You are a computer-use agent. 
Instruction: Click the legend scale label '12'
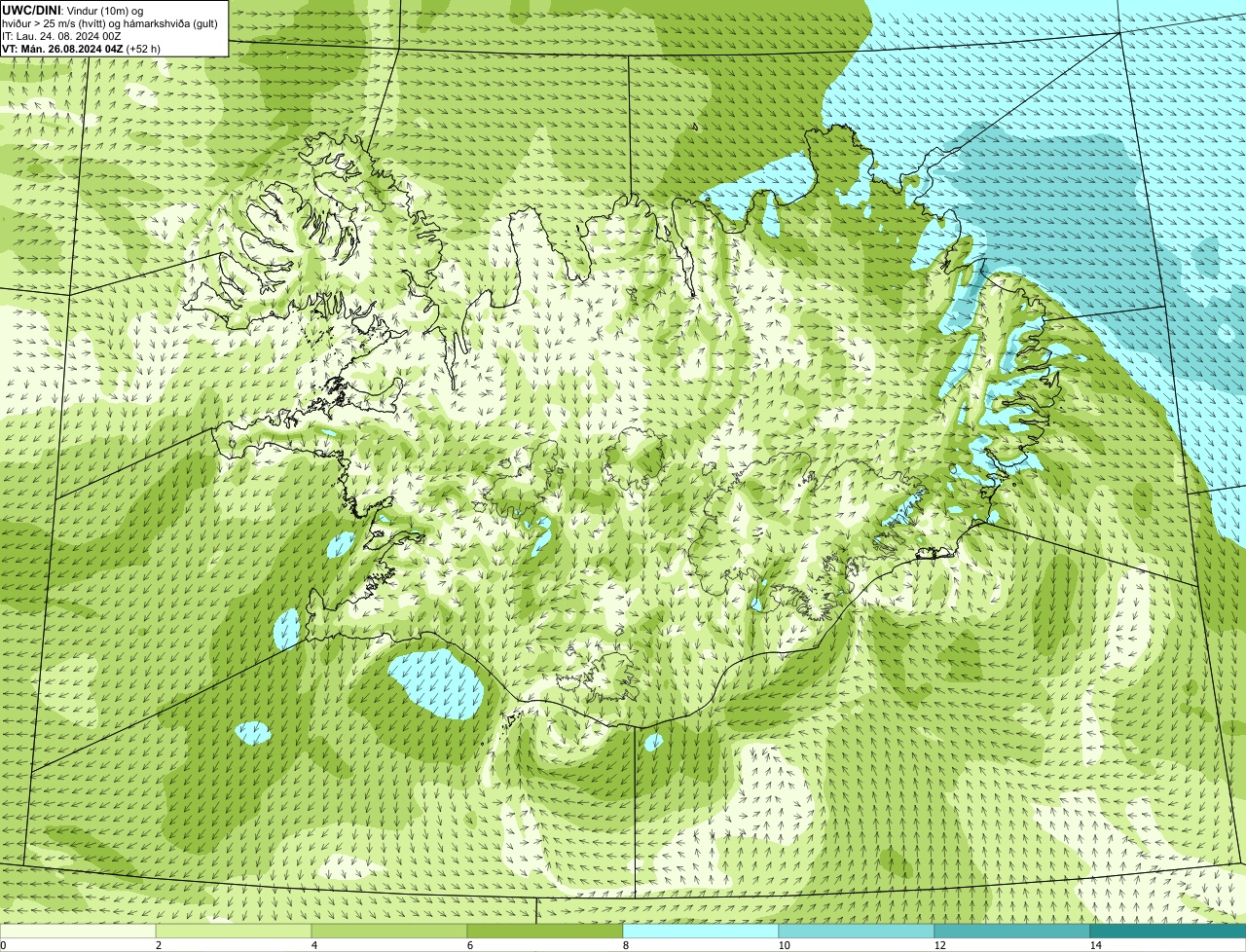pyautogui.click(x=939, y=944)
